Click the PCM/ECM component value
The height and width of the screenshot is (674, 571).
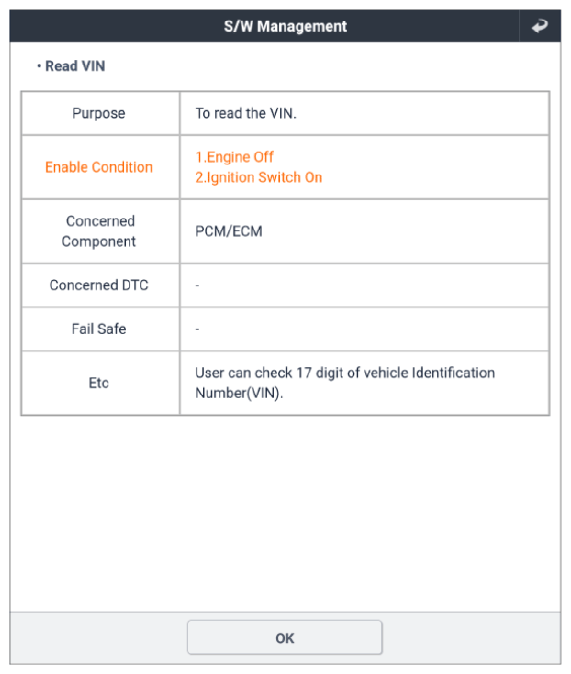point(229,231)
